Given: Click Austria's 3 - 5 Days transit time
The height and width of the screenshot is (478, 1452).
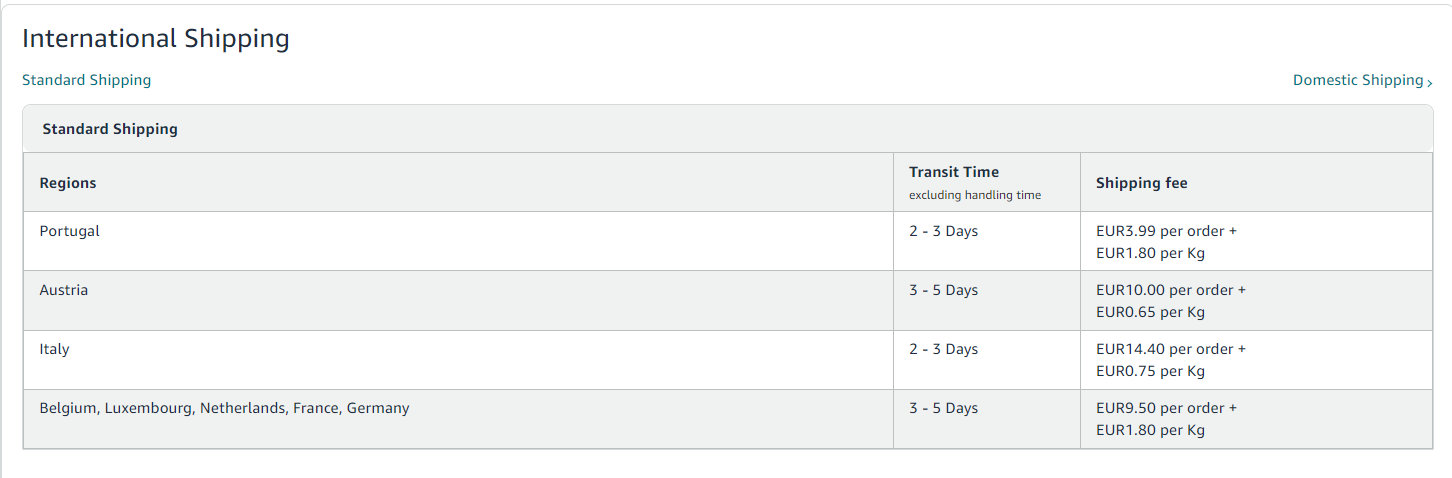Looking at the screenshot, I should [x=943, y=290].
